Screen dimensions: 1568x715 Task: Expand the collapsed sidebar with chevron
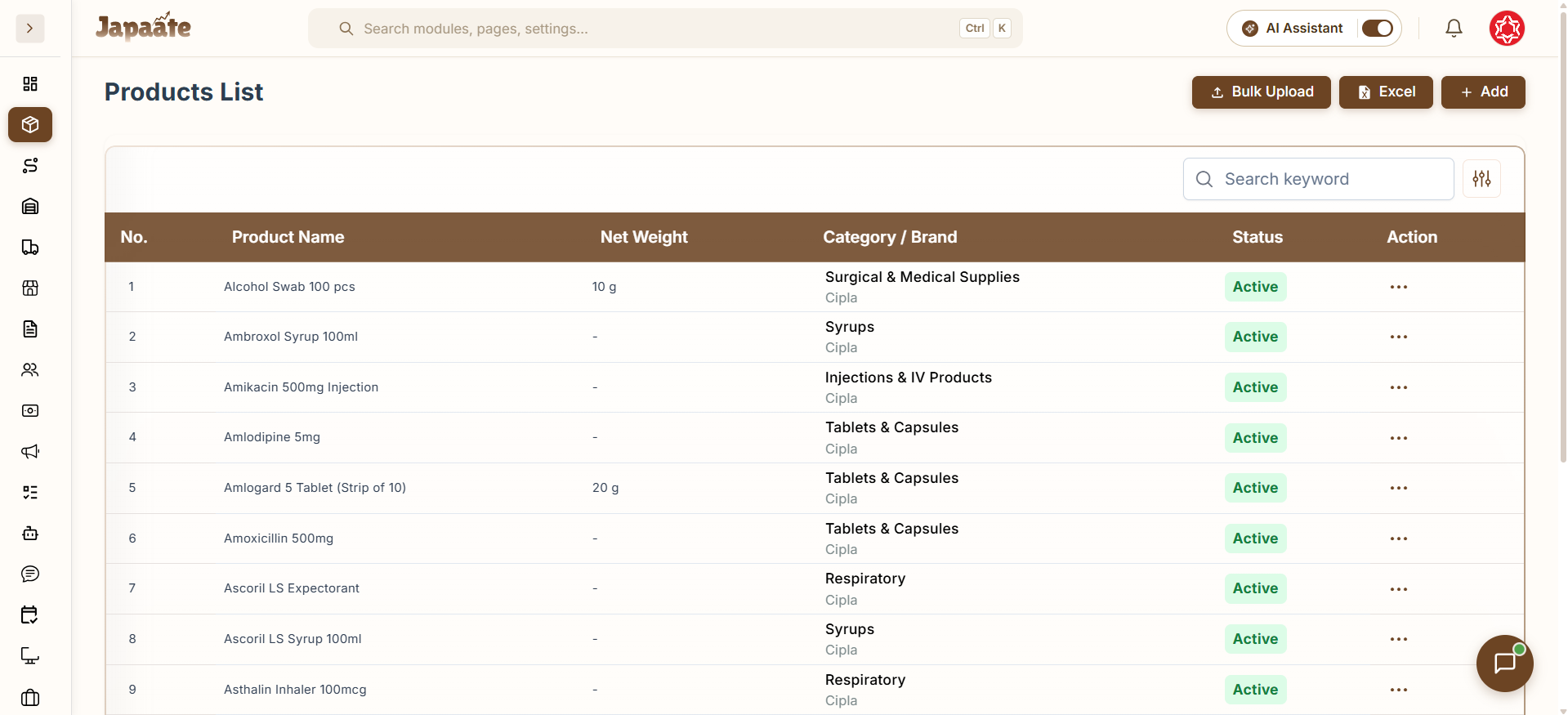tap(30, 29)
